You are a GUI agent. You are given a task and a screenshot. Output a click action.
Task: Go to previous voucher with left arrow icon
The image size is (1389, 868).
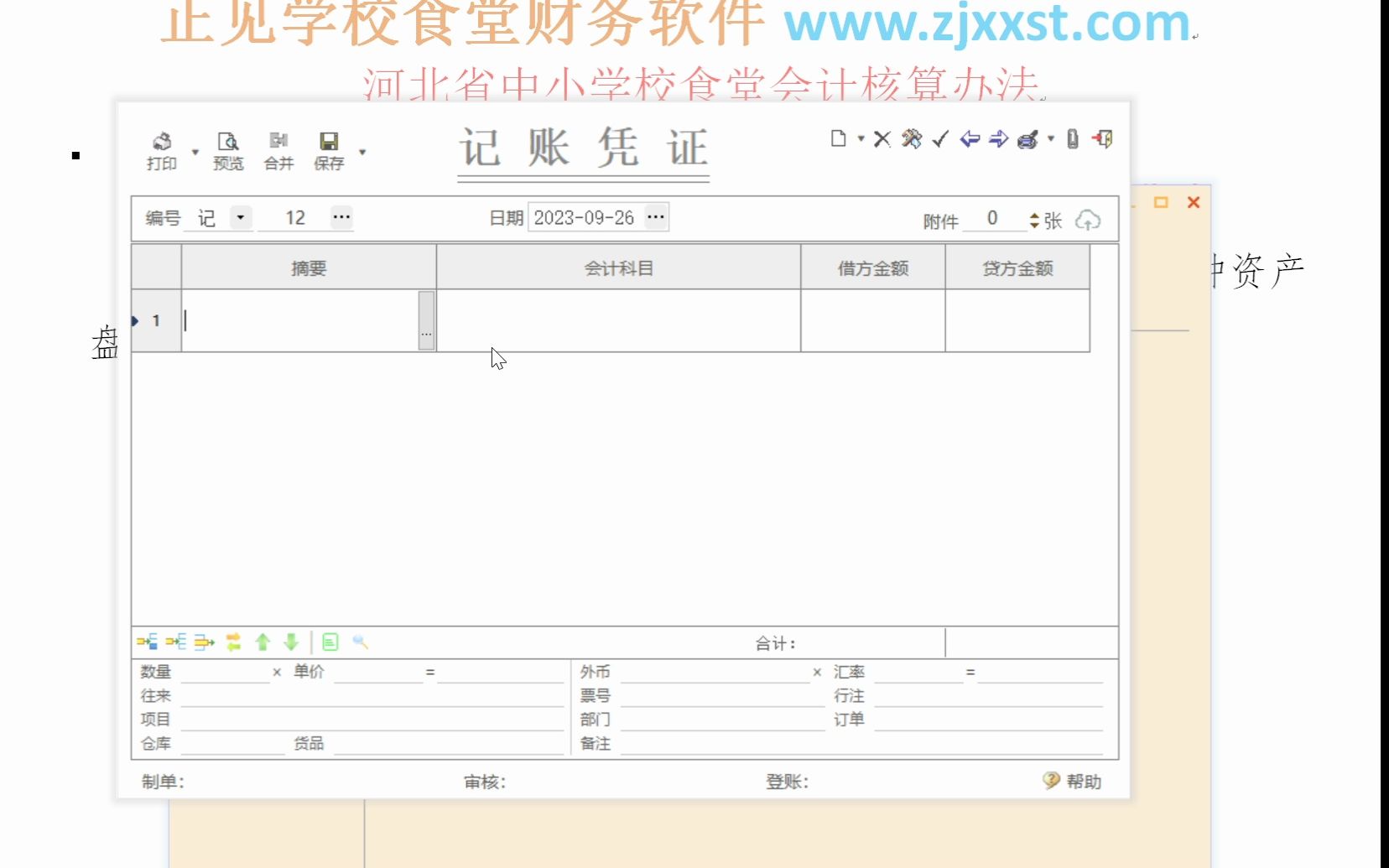(x=970, y=139)
